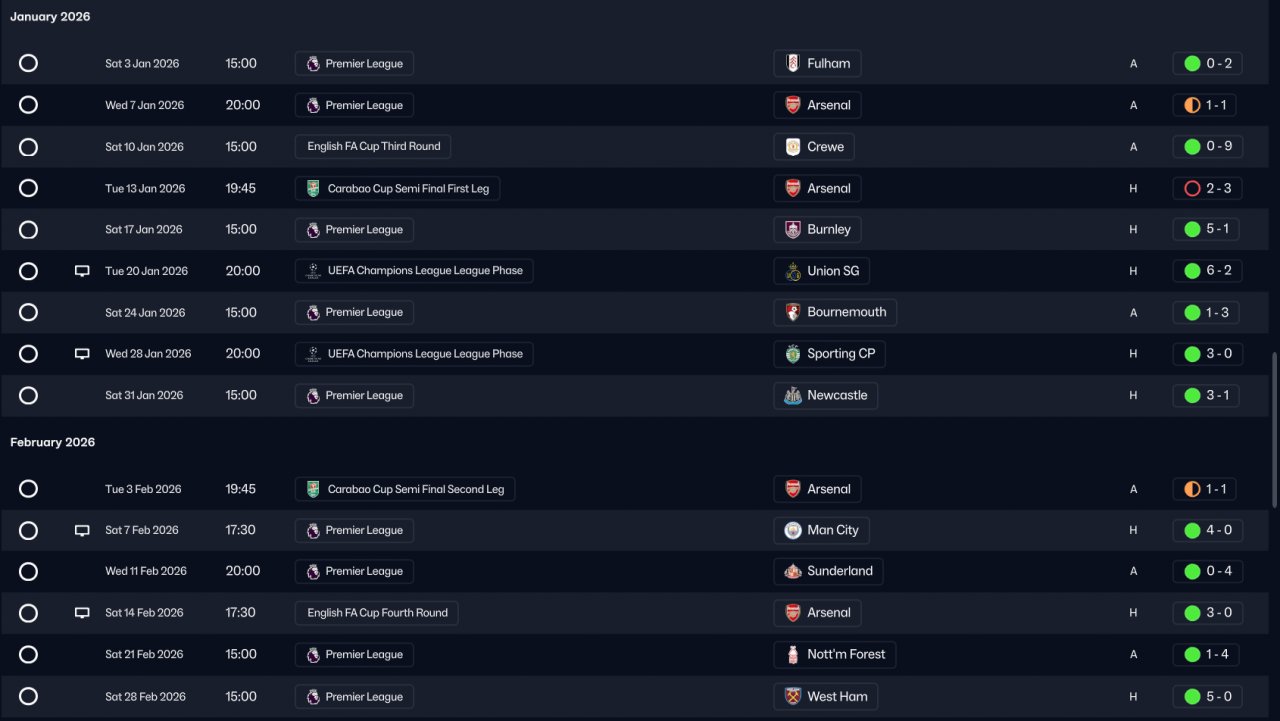This screenshot has width=1280, height=721.
Task: Click the Union SG club crest
Action: point(793,271)
